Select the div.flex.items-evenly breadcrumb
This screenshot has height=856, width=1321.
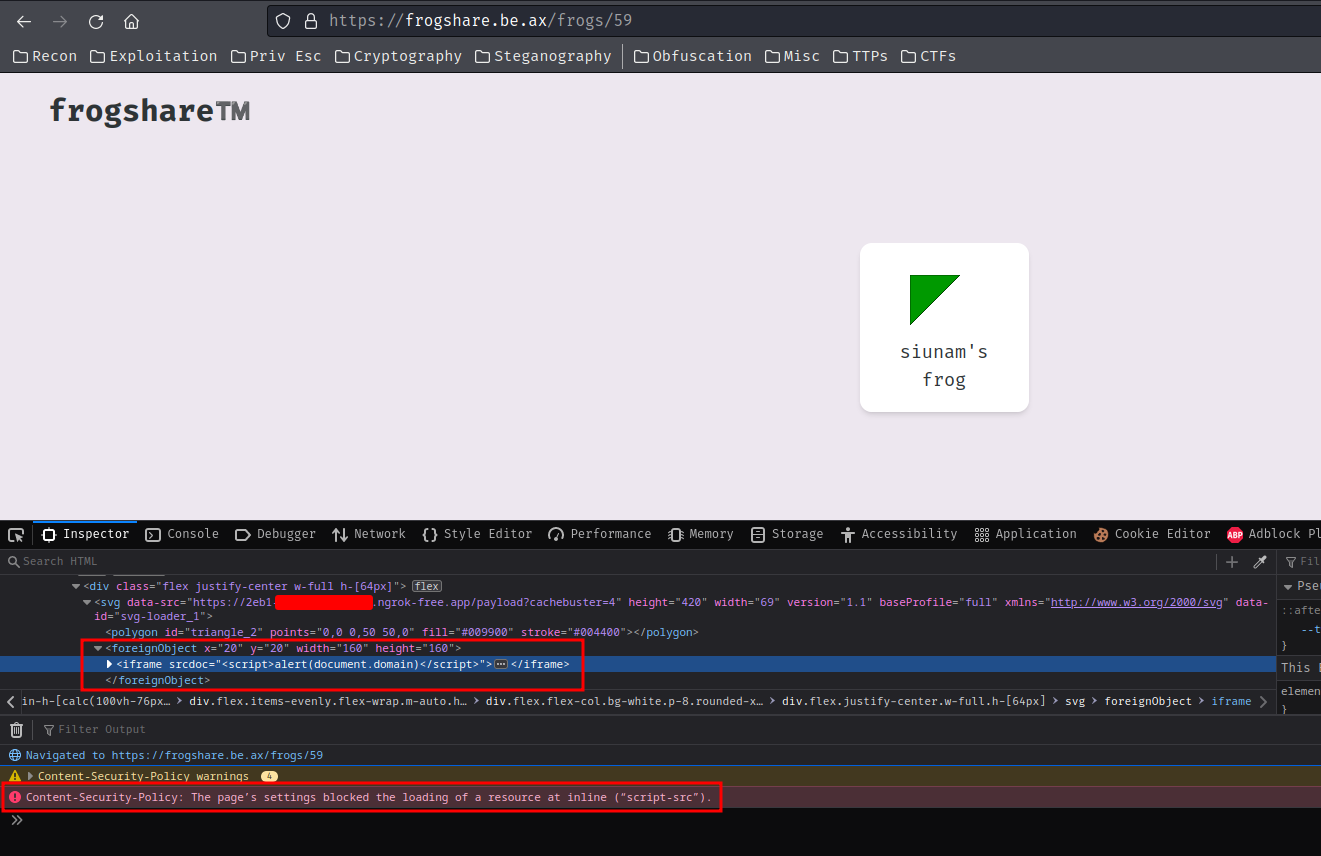[328, 701]
